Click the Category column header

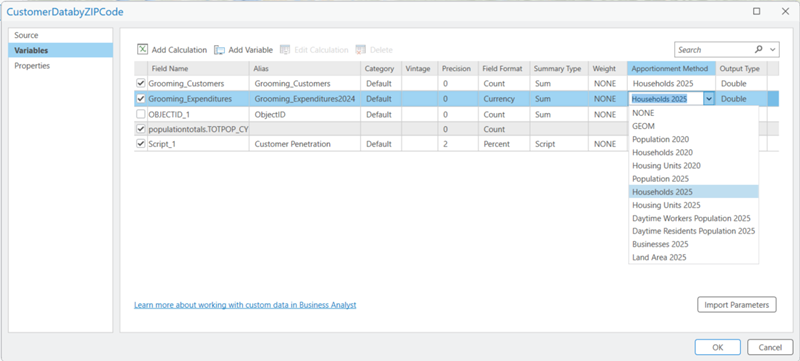pyautogui.click(x=381, y=68)
